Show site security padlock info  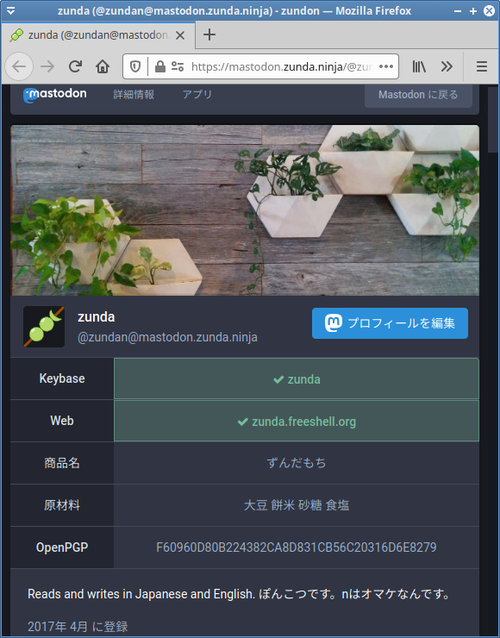click(160, 66)
